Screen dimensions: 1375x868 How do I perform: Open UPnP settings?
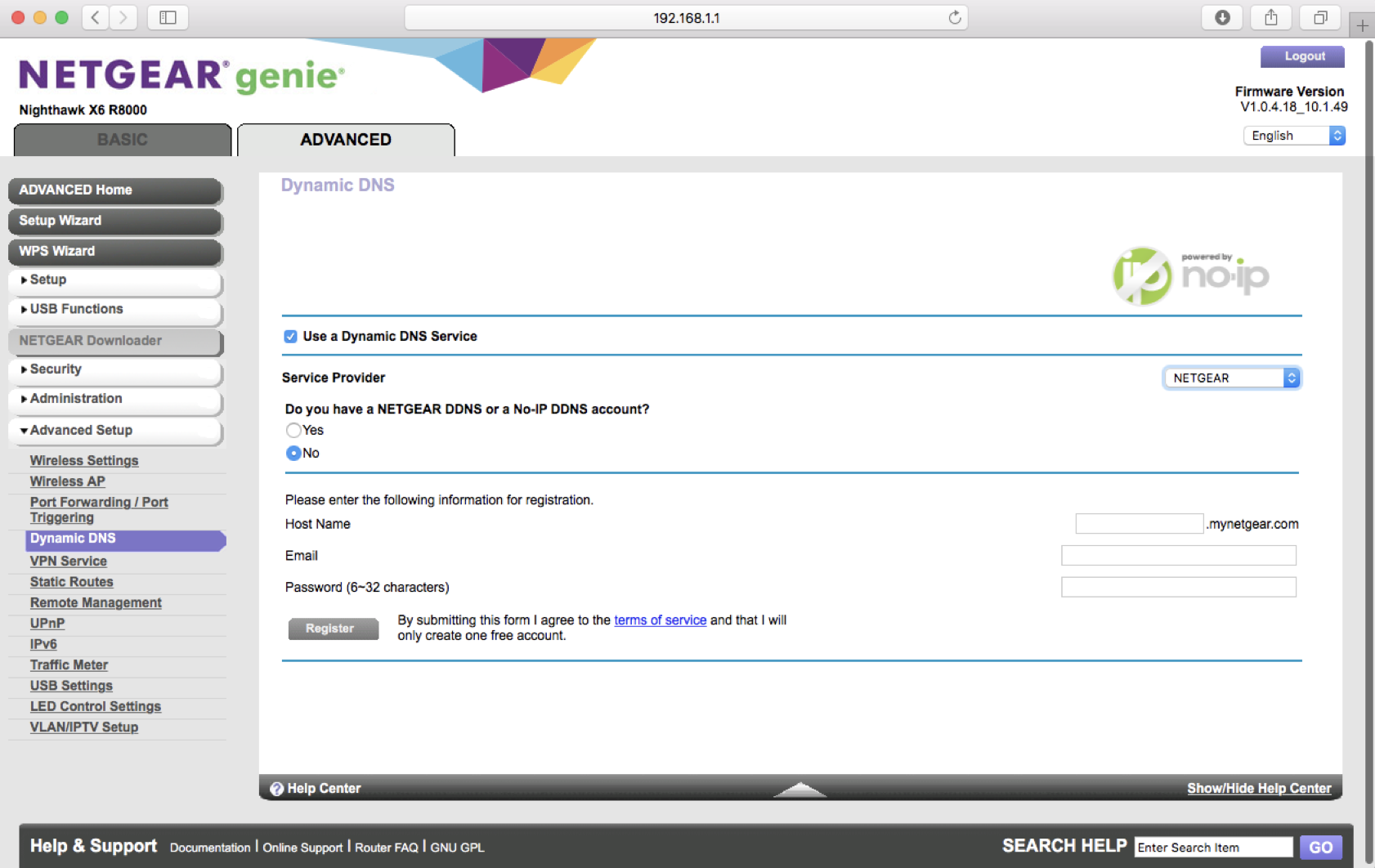point(47,624)
